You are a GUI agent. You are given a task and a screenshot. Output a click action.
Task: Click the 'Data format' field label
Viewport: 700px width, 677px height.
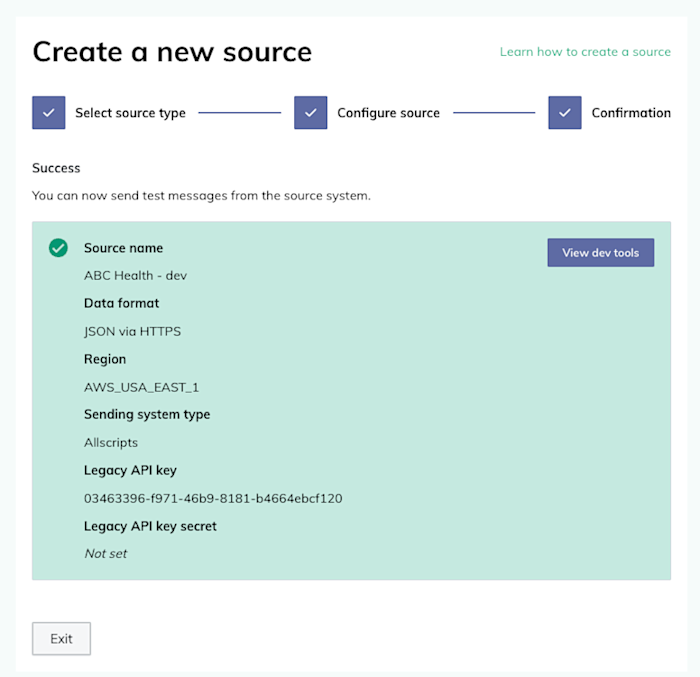point(121,303)
